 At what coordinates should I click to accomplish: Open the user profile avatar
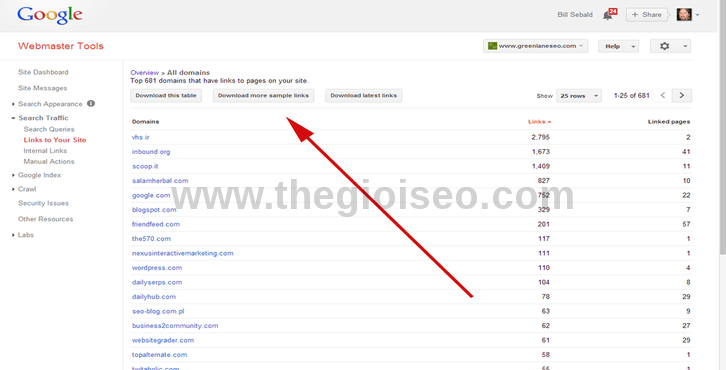[684, 14]
